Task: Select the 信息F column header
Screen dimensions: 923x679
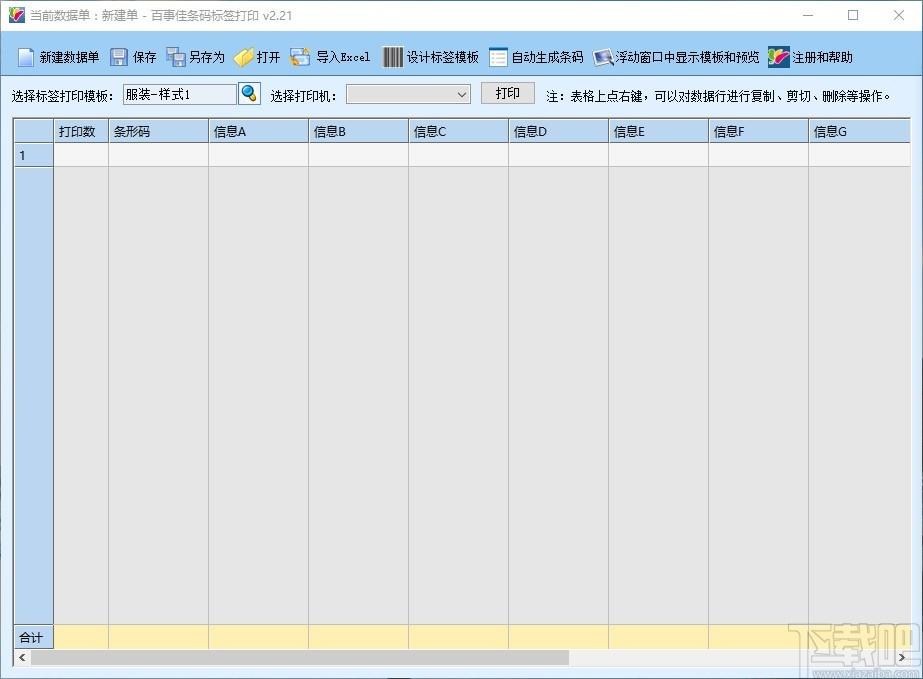Action: 759,131
